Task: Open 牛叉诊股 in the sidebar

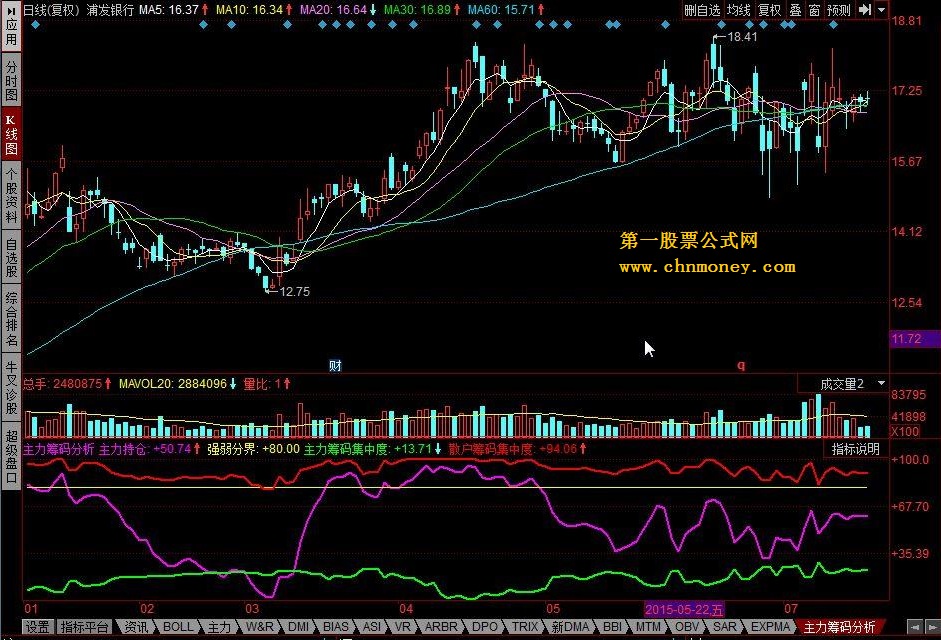Action: click(11, 387)
